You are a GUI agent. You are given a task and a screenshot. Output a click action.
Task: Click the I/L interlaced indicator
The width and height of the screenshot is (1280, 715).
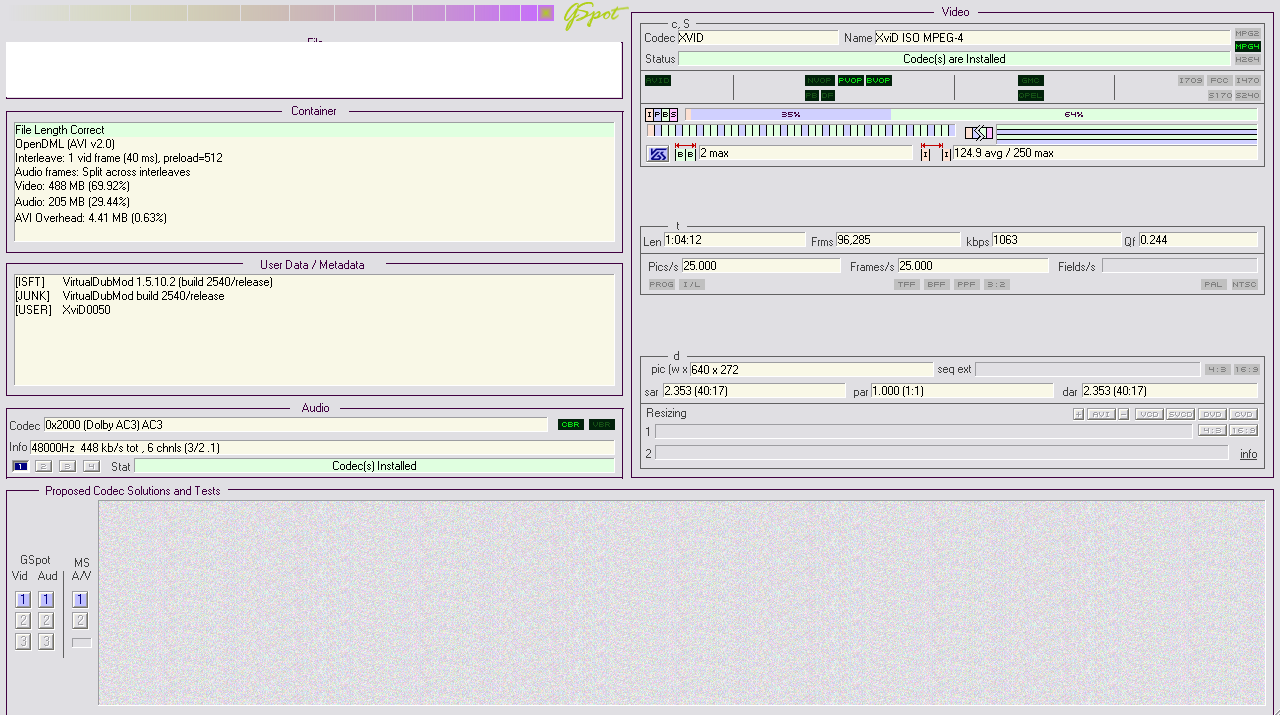[x=691, y=285]
